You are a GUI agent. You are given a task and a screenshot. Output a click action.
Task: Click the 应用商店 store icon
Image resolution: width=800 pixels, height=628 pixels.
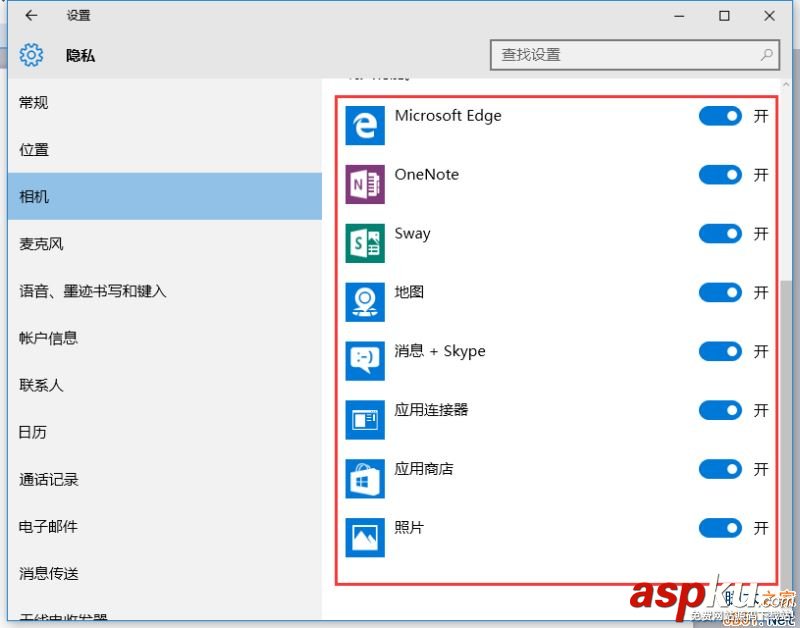tap(365, 479)
